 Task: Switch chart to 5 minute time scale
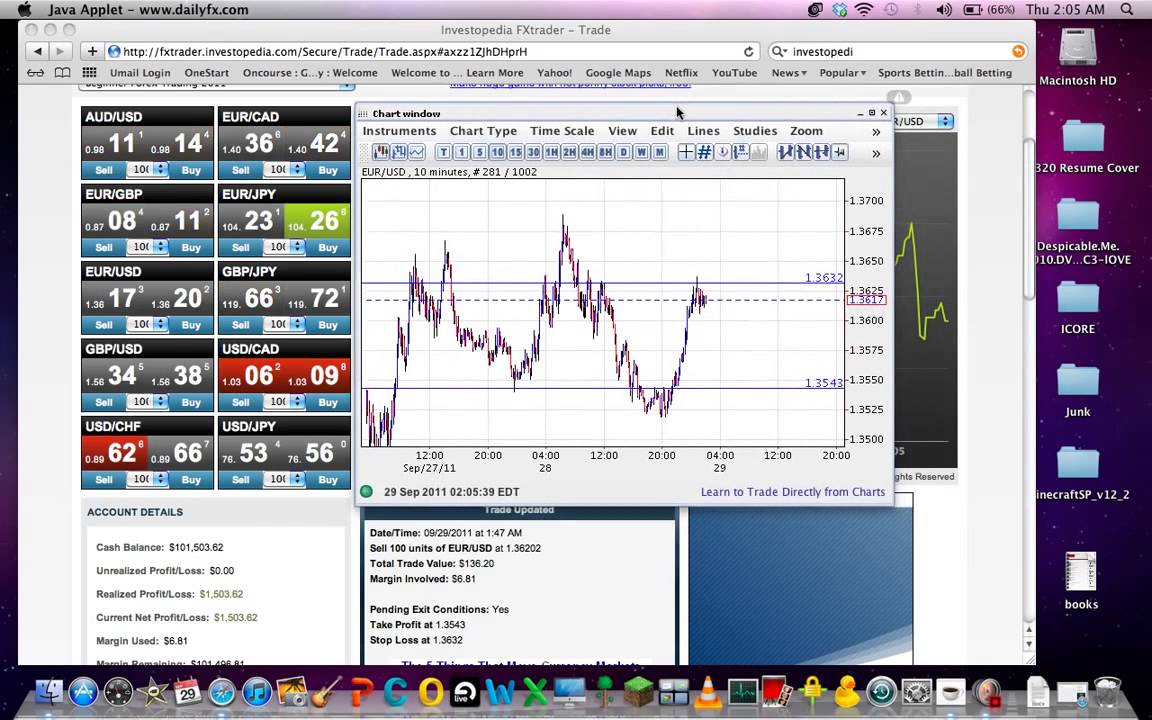click(x=479, y=152)
